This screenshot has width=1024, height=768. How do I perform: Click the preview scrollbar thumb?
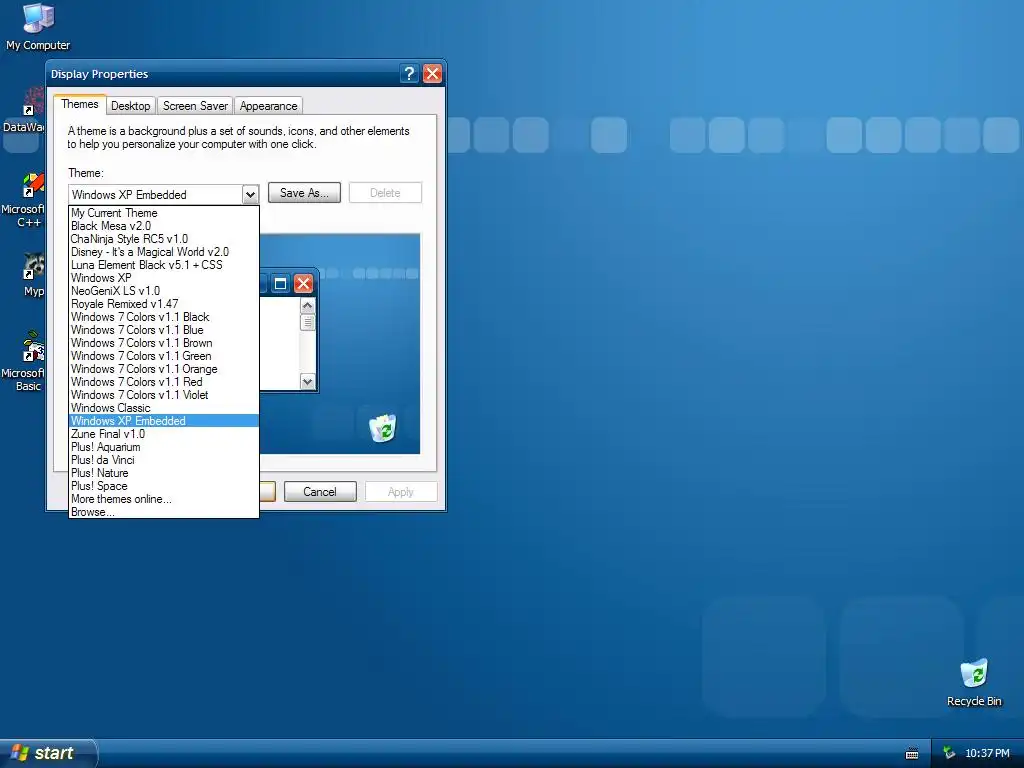308,323
